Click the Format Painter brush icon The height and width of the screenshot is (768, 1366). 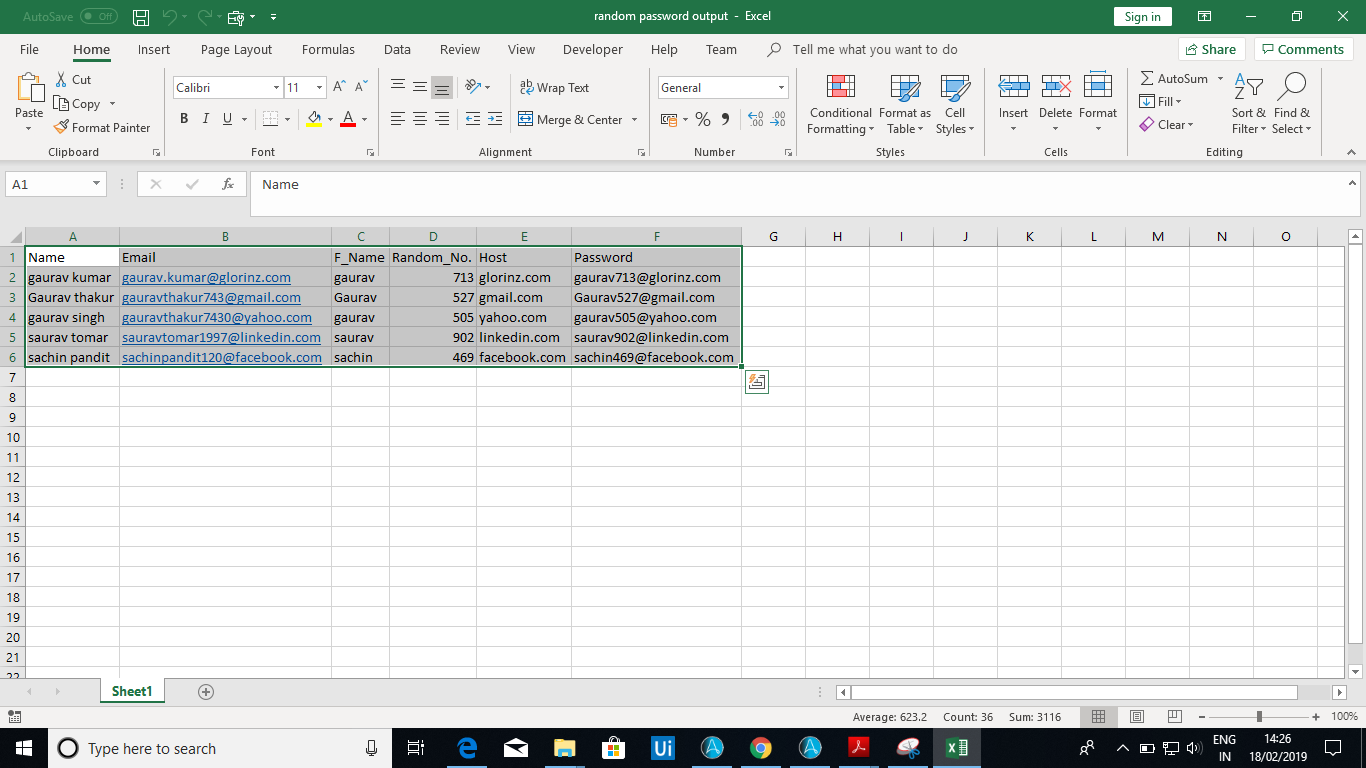click(62, 128)
